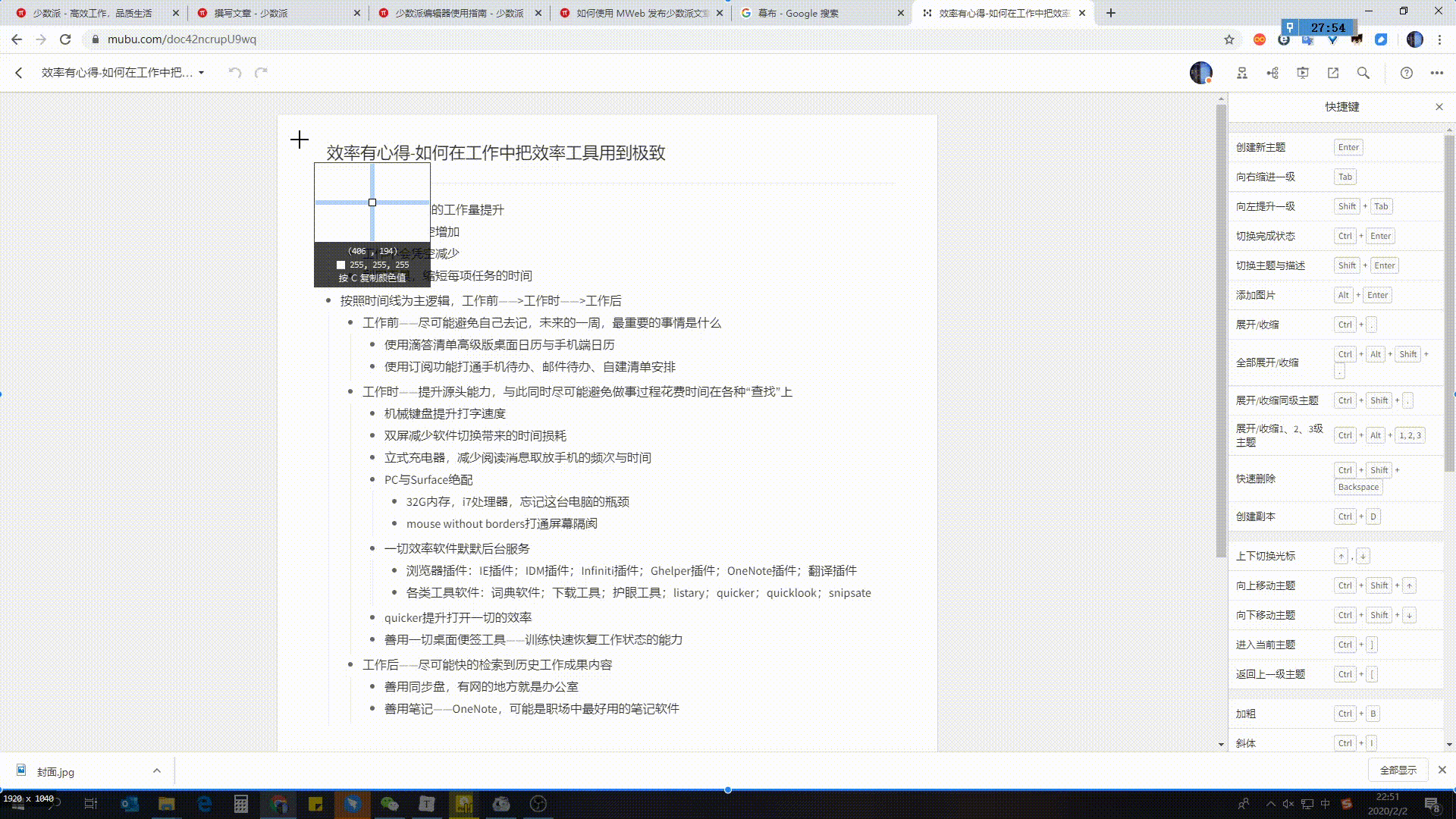Bookmark this page with star icon
Screen dimensions: 1456x819
(1229, 39)
